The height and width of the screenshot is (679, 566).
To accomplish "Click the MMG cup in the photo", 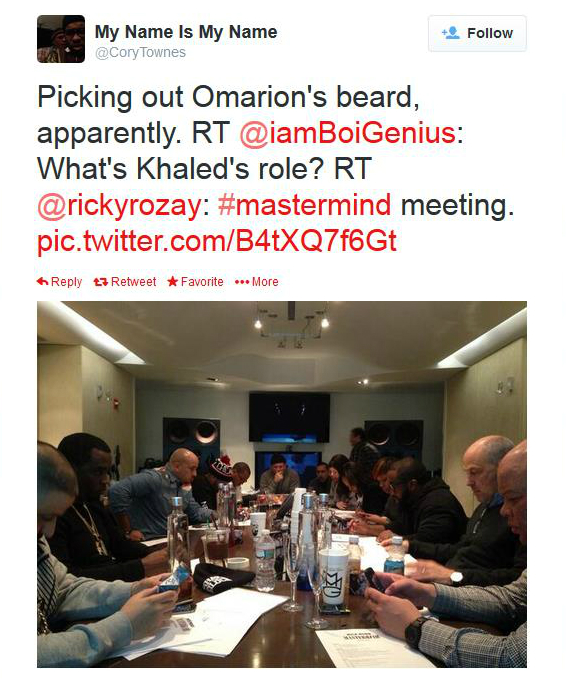I will click(333, 579).
